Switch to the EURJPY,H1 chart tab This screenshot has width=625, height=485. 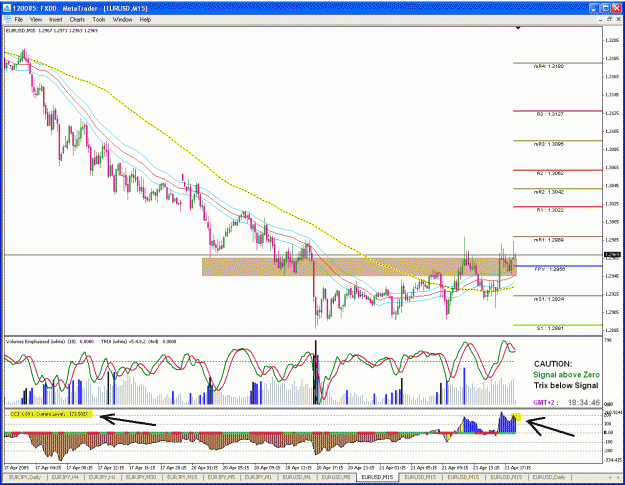coord(102,477)
